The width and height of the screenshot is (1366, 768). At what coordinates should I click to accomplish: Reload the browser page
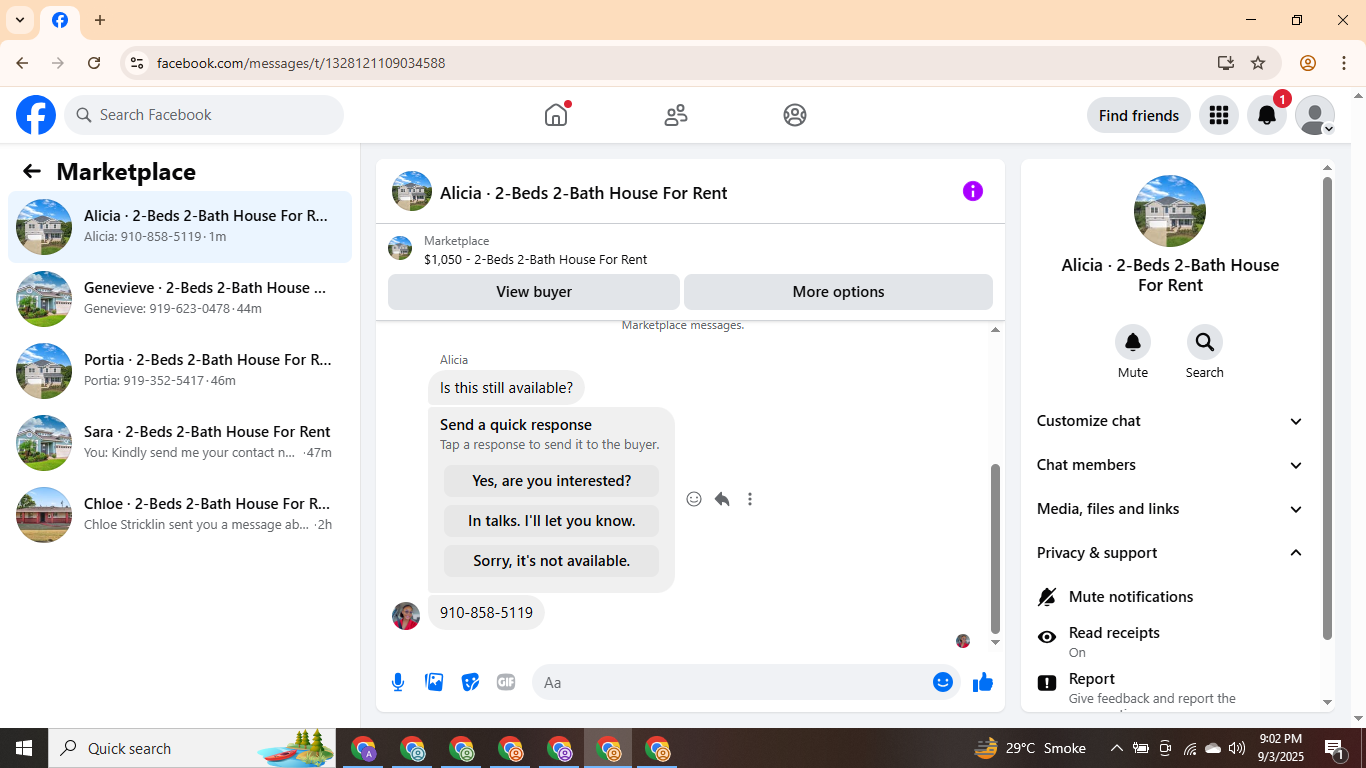(94, 63)
